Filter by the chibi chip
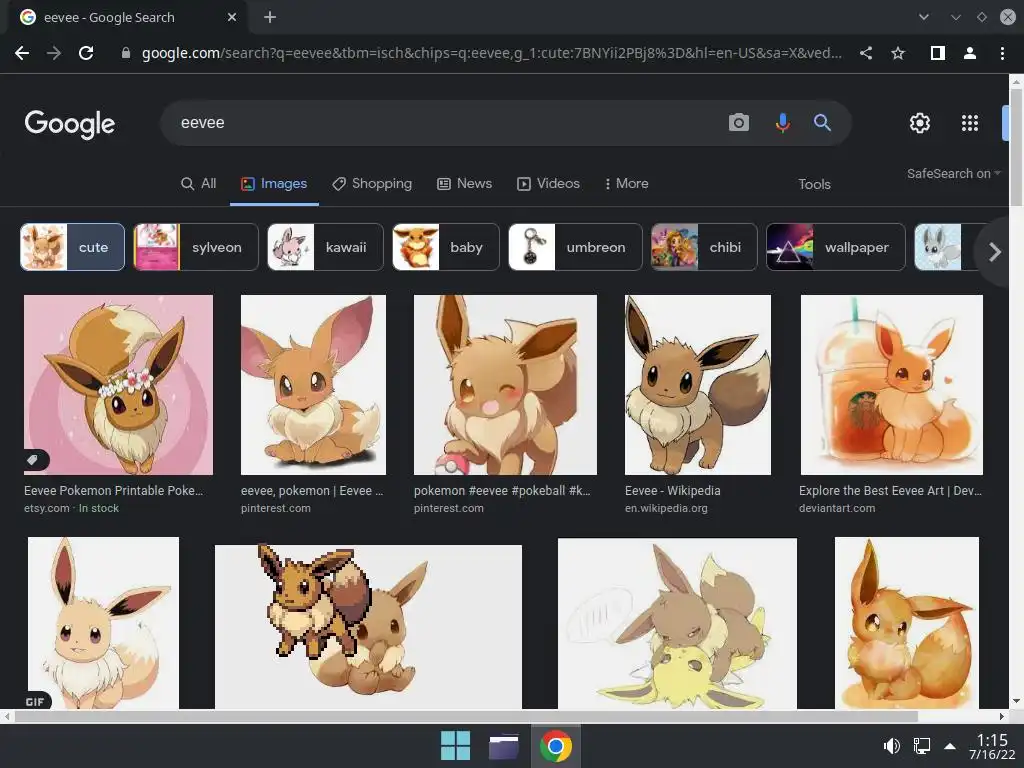 click(704, 247)
